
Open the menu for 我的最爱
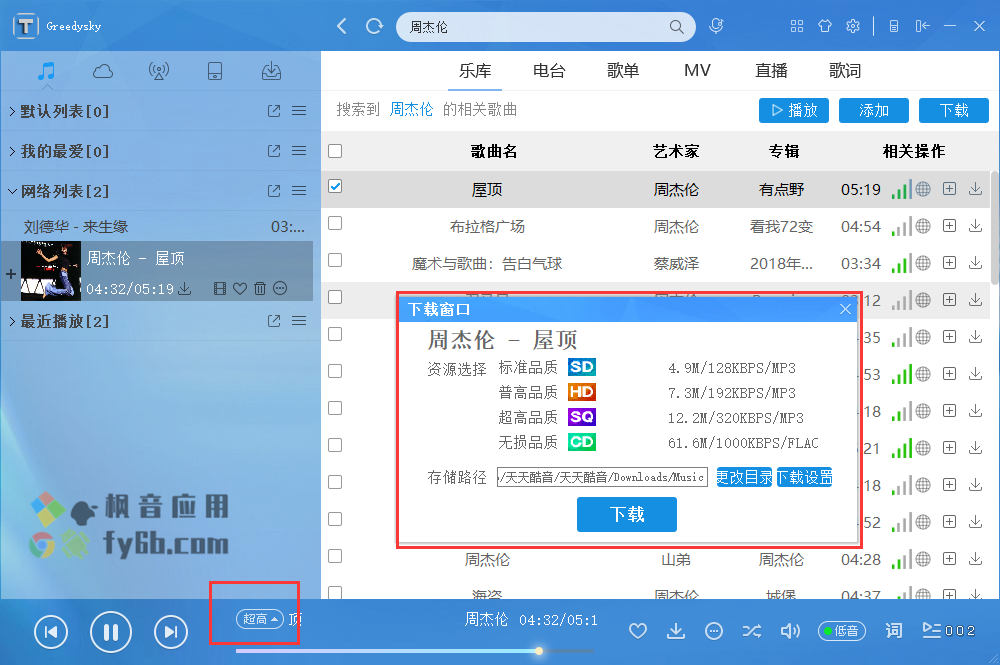[299, 151]
